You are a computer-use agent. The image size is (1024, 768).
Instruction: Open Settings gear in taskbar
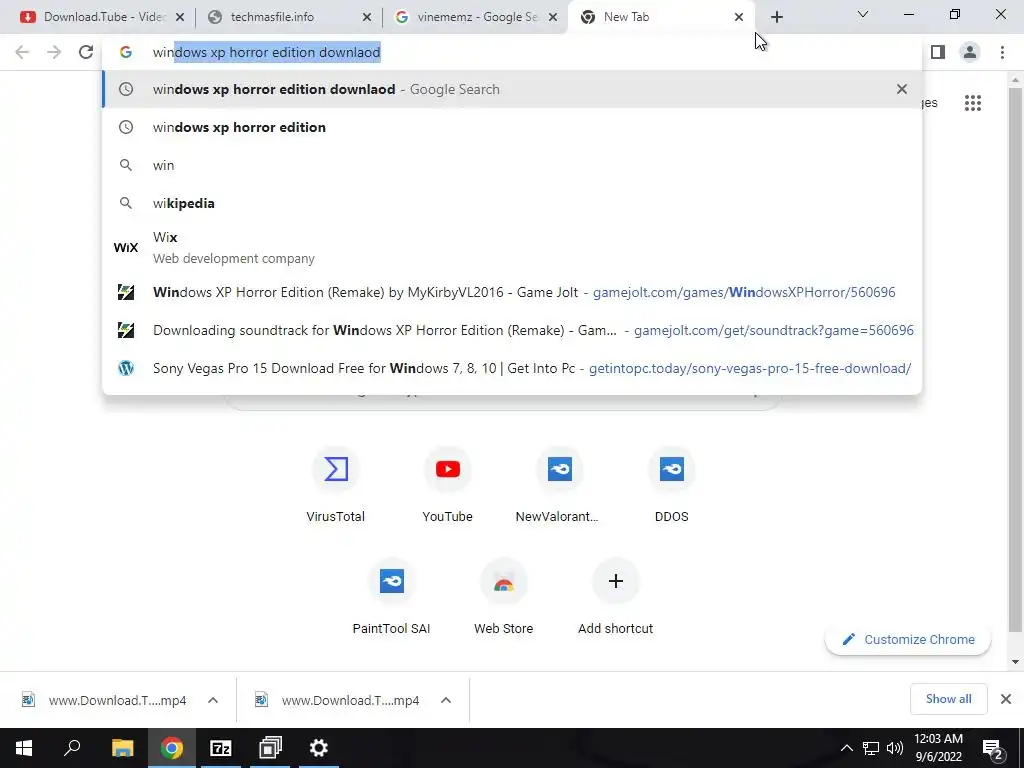(x=319, y=748)
